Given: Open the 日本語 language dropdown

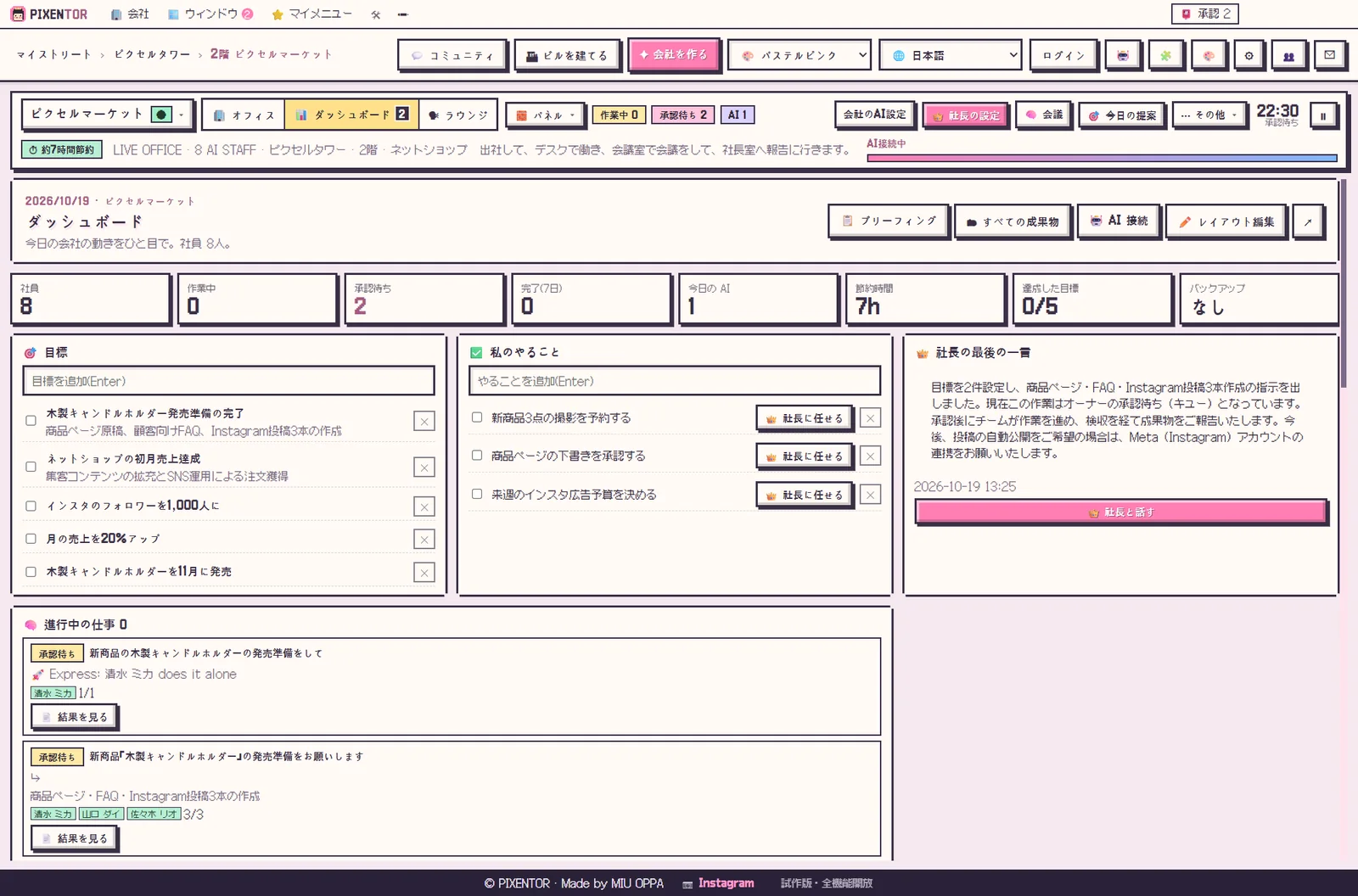Looking at the screenshot, I should coord(950,55).
